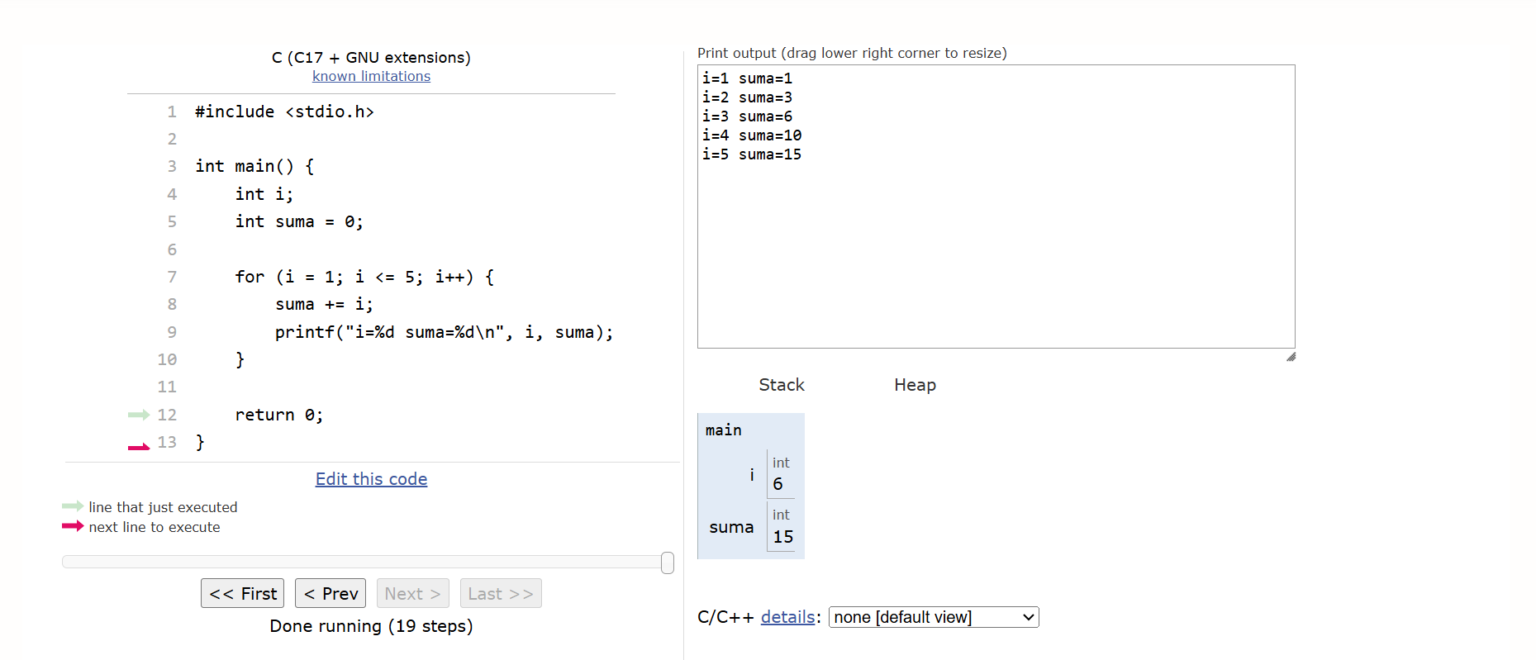1536x660 pixels.
Task: Click output line 'i=1 suma=1'
Action: point(747,78)
